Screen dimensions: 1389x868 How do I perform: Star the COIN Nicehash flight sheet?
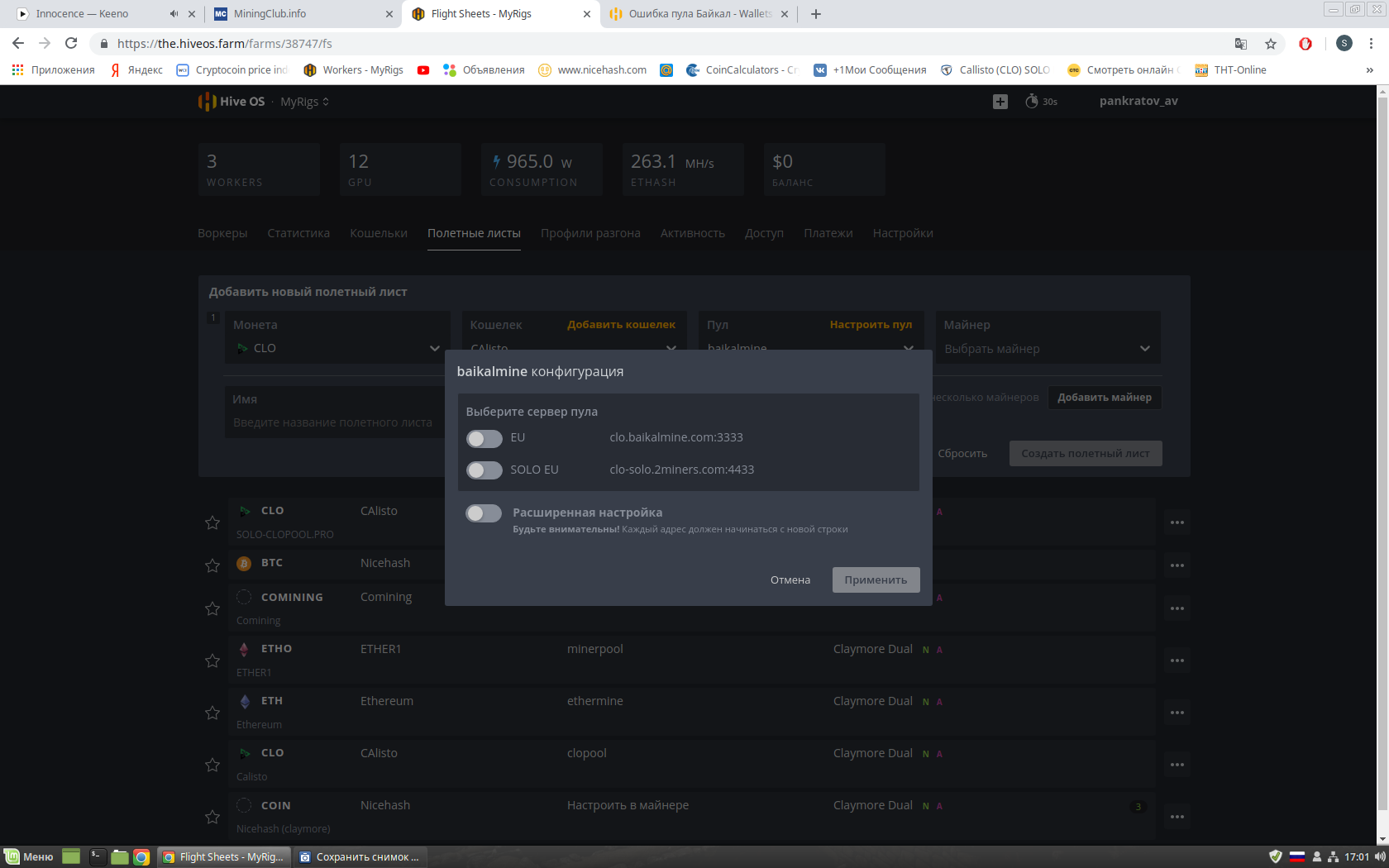click(212, 817)
